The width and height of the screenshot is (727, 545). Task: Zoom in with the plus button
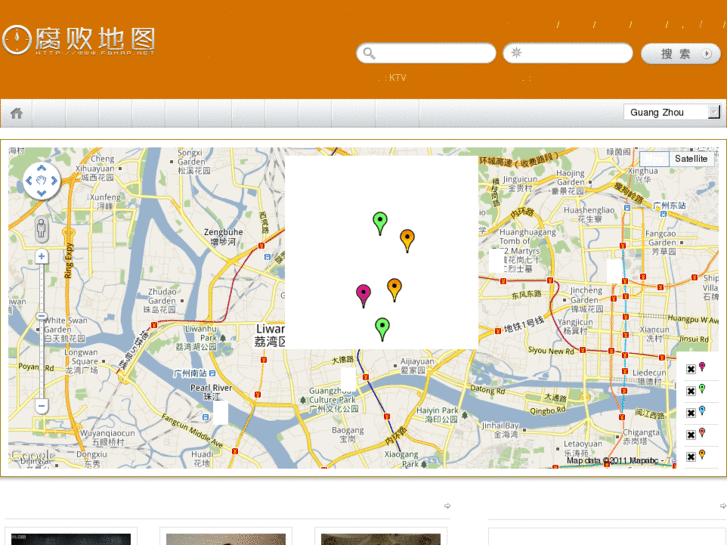pos(42,256)
